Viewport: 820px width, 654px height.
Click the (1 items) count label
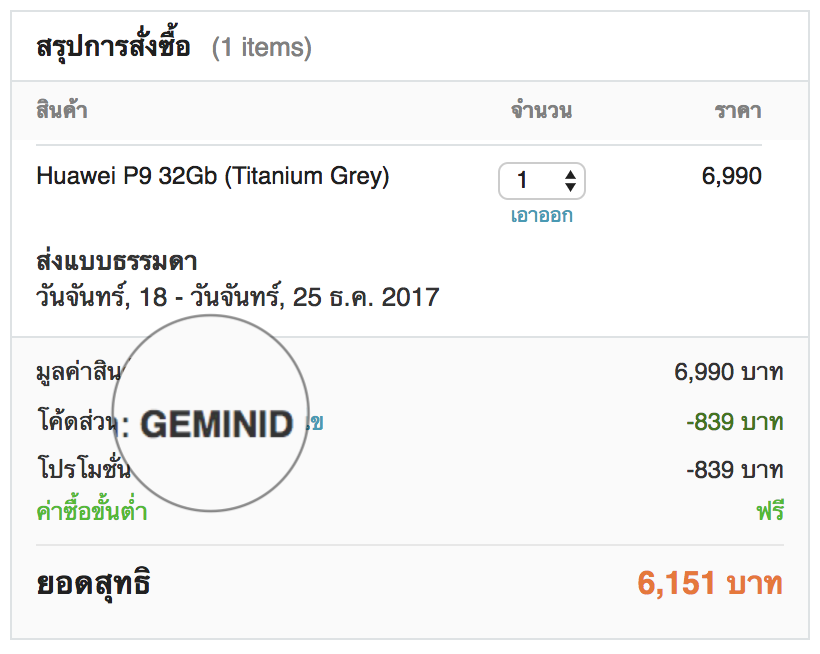click(261, 47)
